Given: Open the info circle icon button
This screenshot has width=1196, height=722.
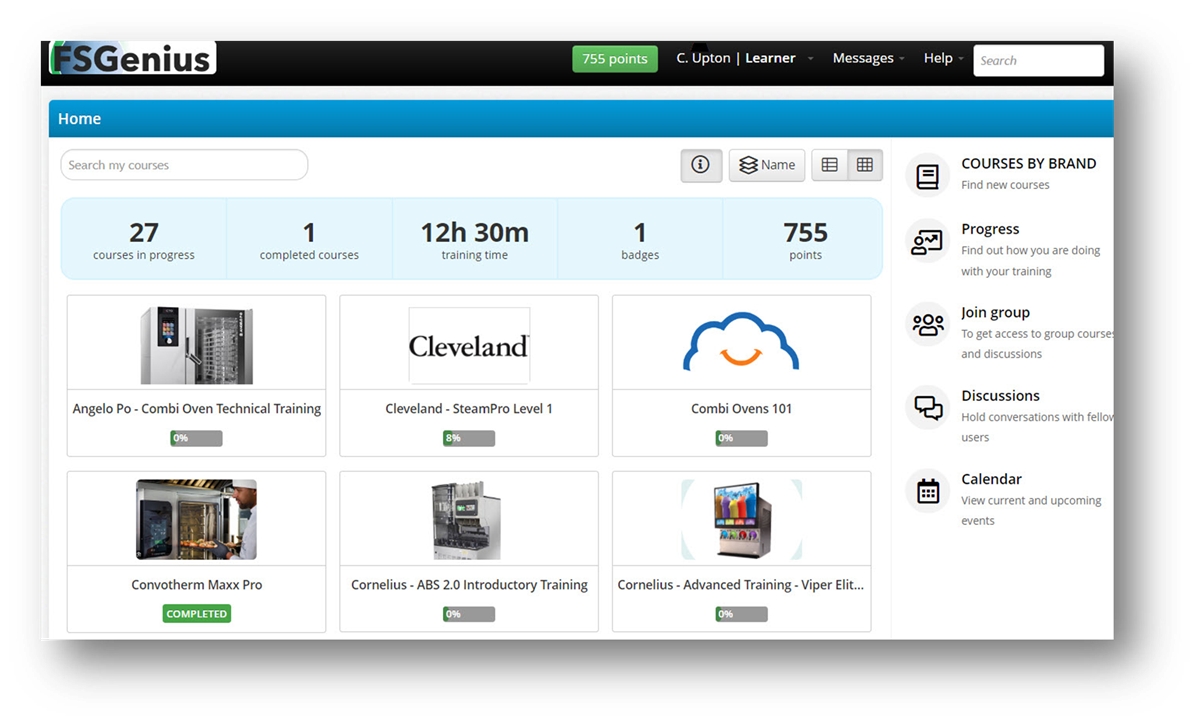Looking at the screenshot, I should pyautogui.click(x=701, y=165).
